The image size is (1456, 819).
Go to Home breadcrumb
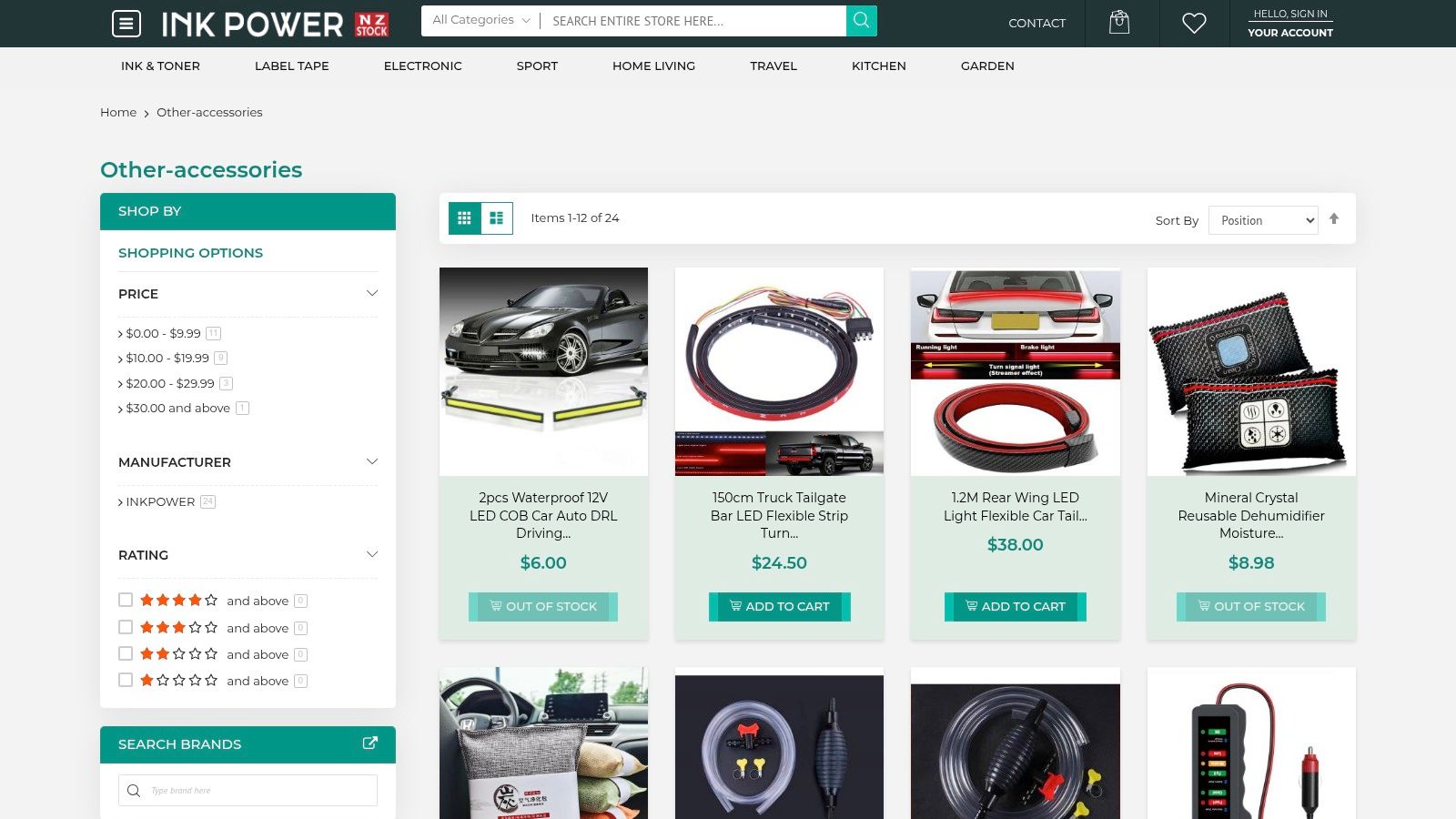coord(118,112)
